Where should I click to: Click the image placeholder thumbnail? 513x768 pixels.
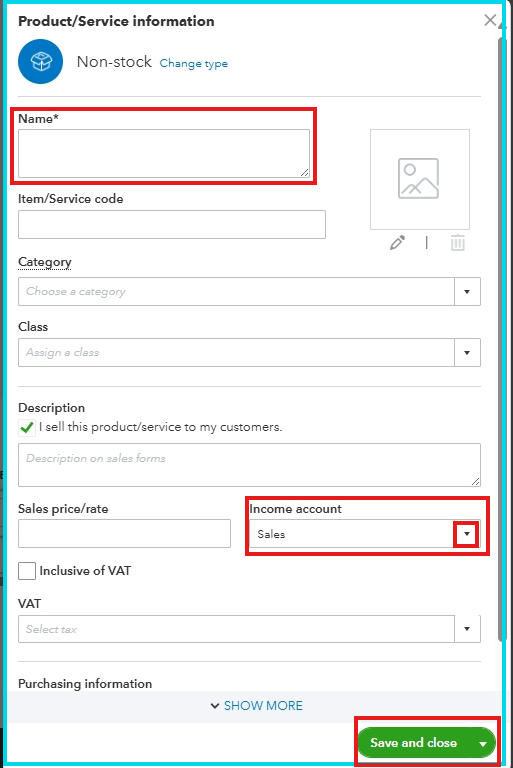(x=420, y=179)
